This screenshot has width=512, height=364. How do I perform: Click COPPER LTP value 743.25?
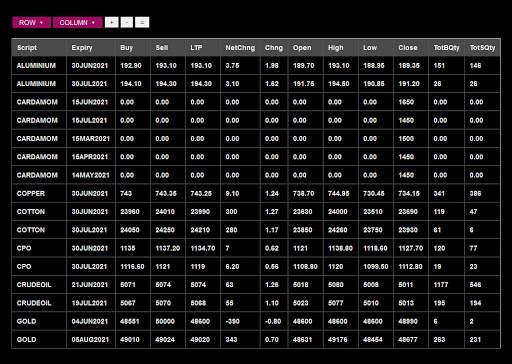click(x=201, y=193)
